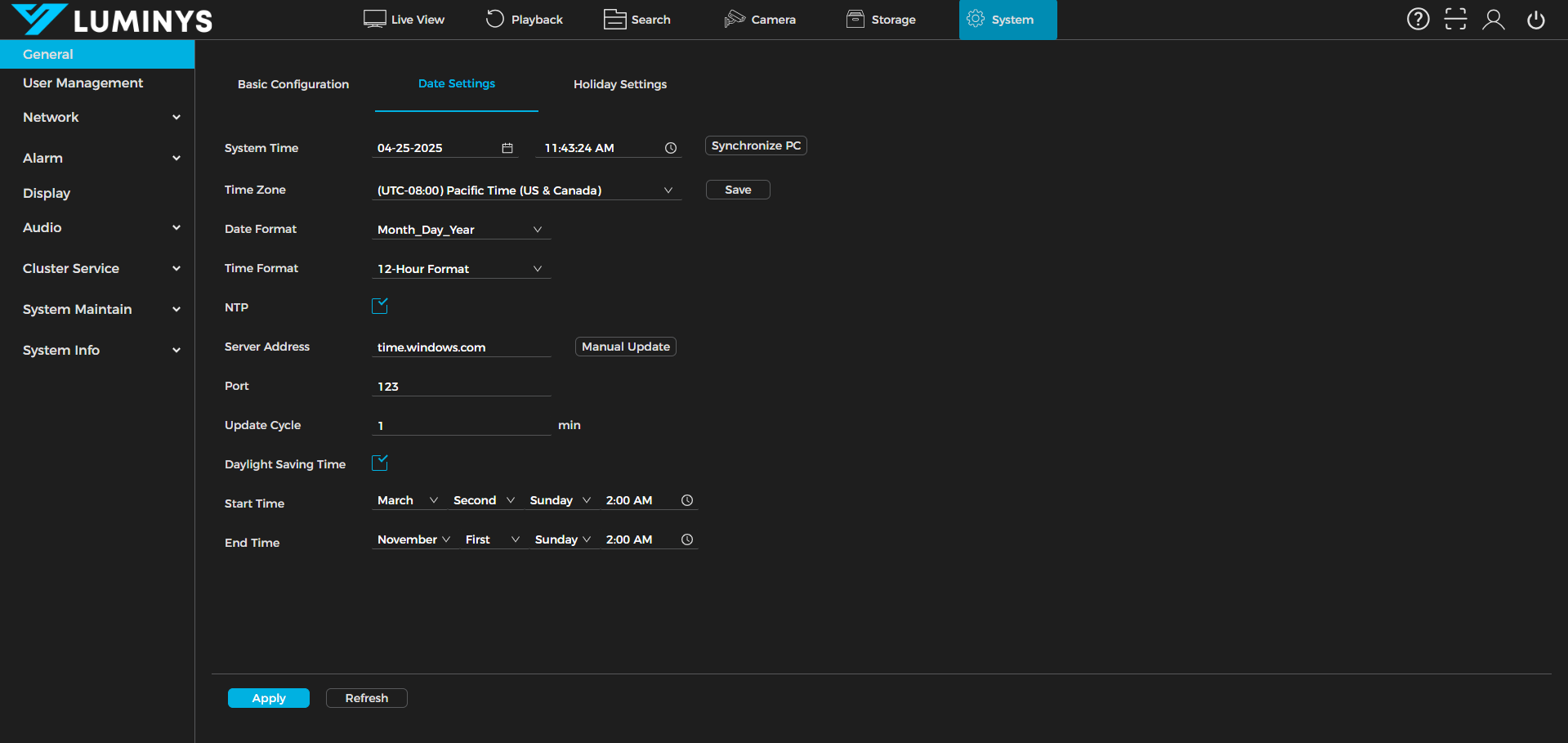Click the fullscreen scan frame icon
The width and height of the screenshot is (1568, 743).
point(1455,19)
